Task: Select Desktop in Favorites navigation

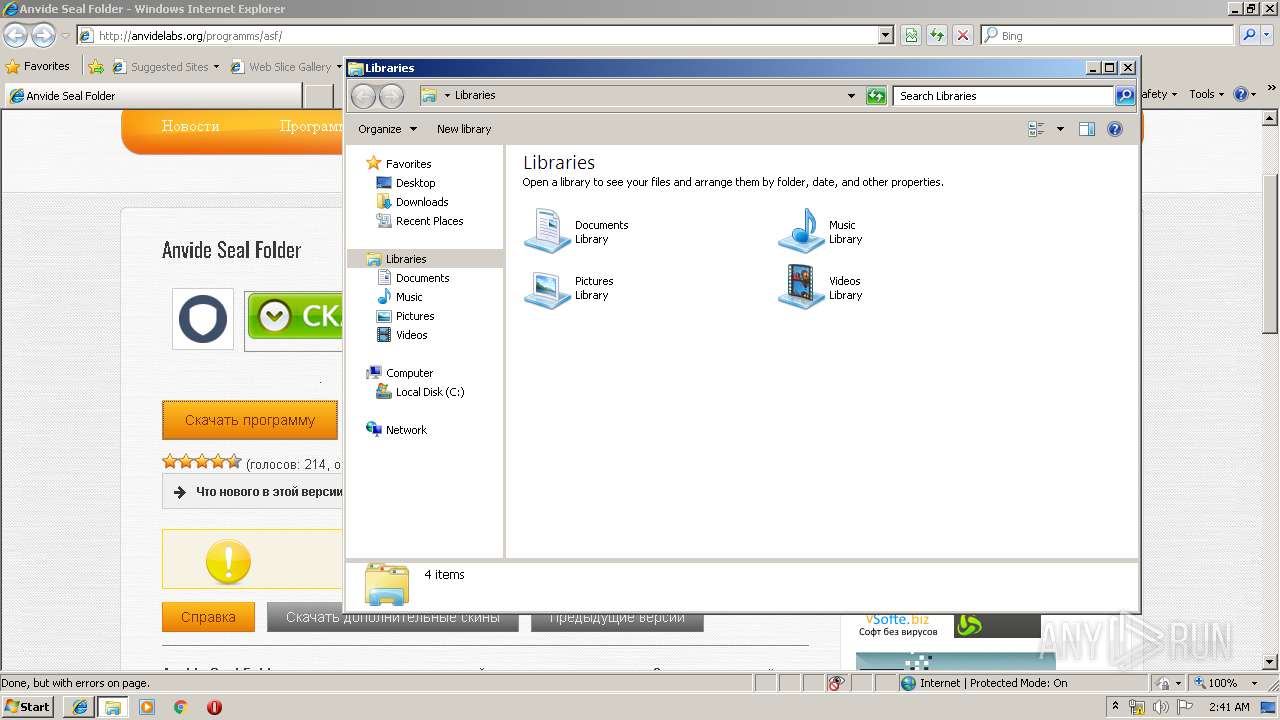Action: click(x=416, y=183)
